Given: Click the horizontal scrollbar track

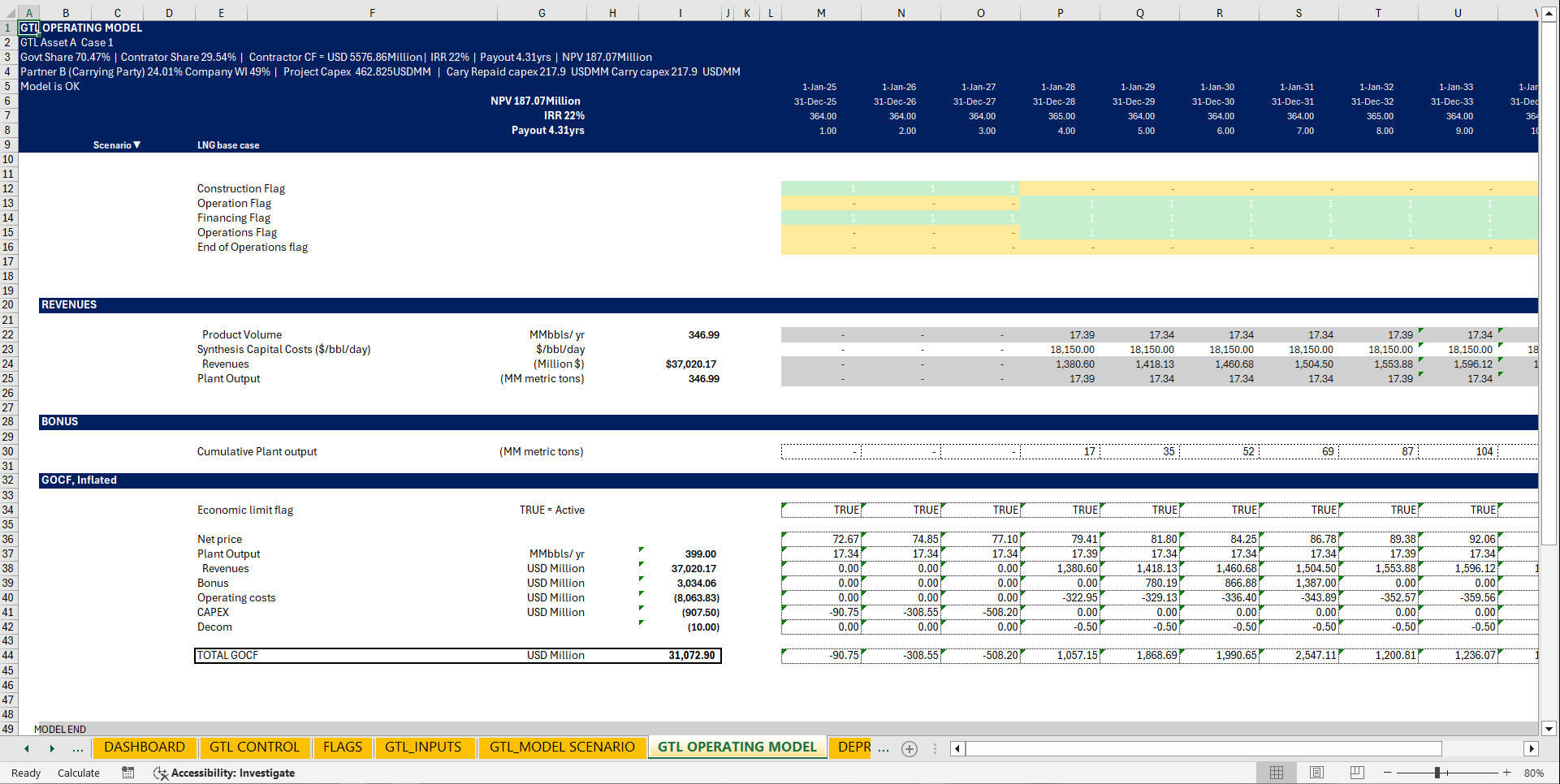Looking at the screenshot, I should 1202,748.
